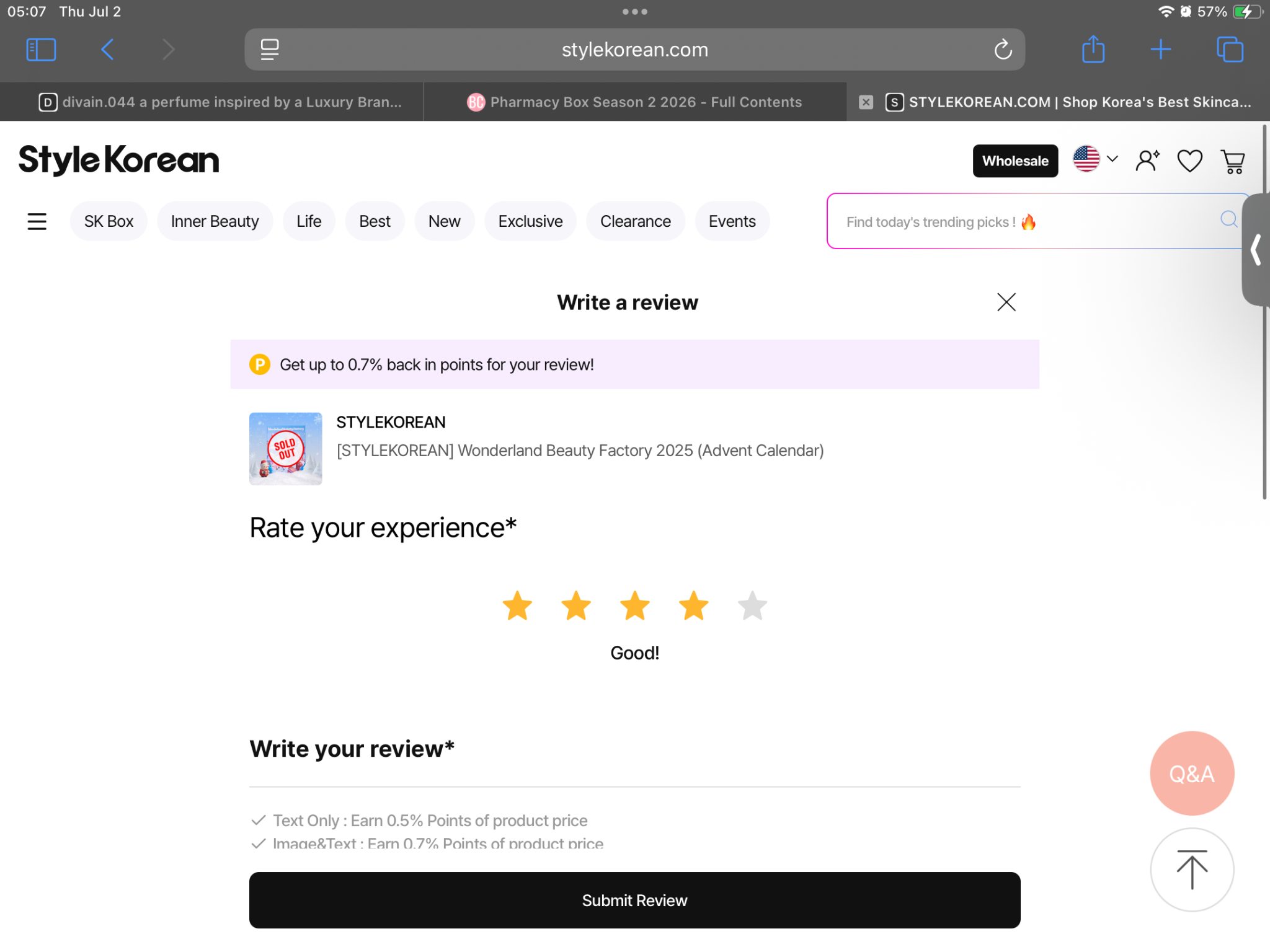Toggle the Safari sidebar
1270x952 pixels.
[x=41, y=50]
